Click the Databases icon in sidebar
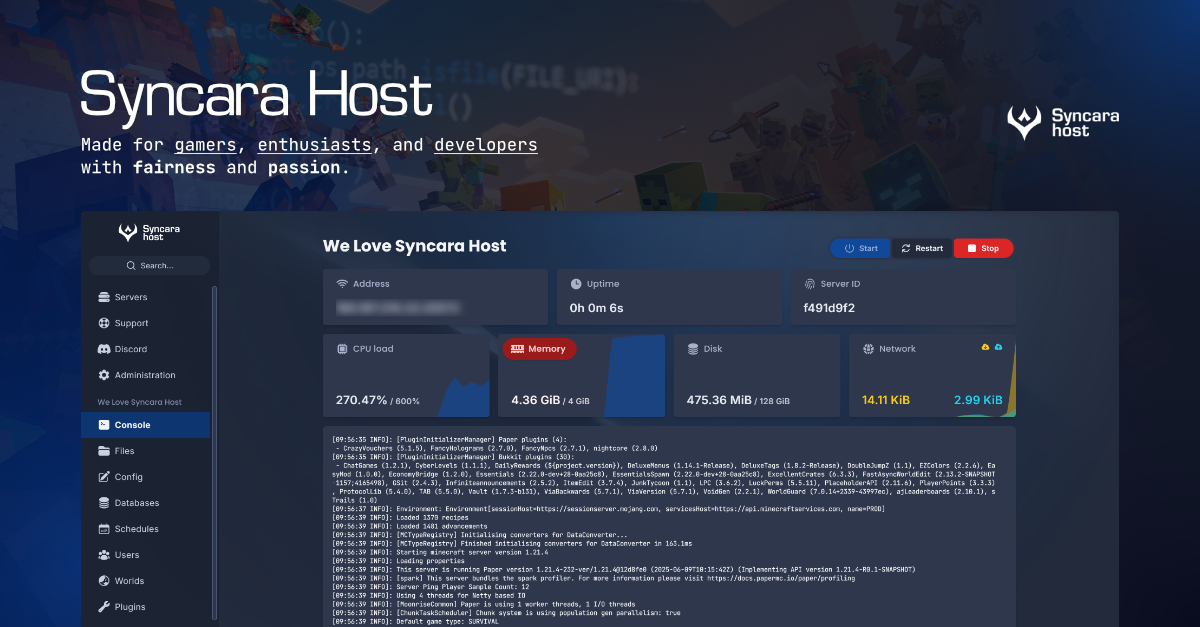1200x627 pixels. pos(104,503)
